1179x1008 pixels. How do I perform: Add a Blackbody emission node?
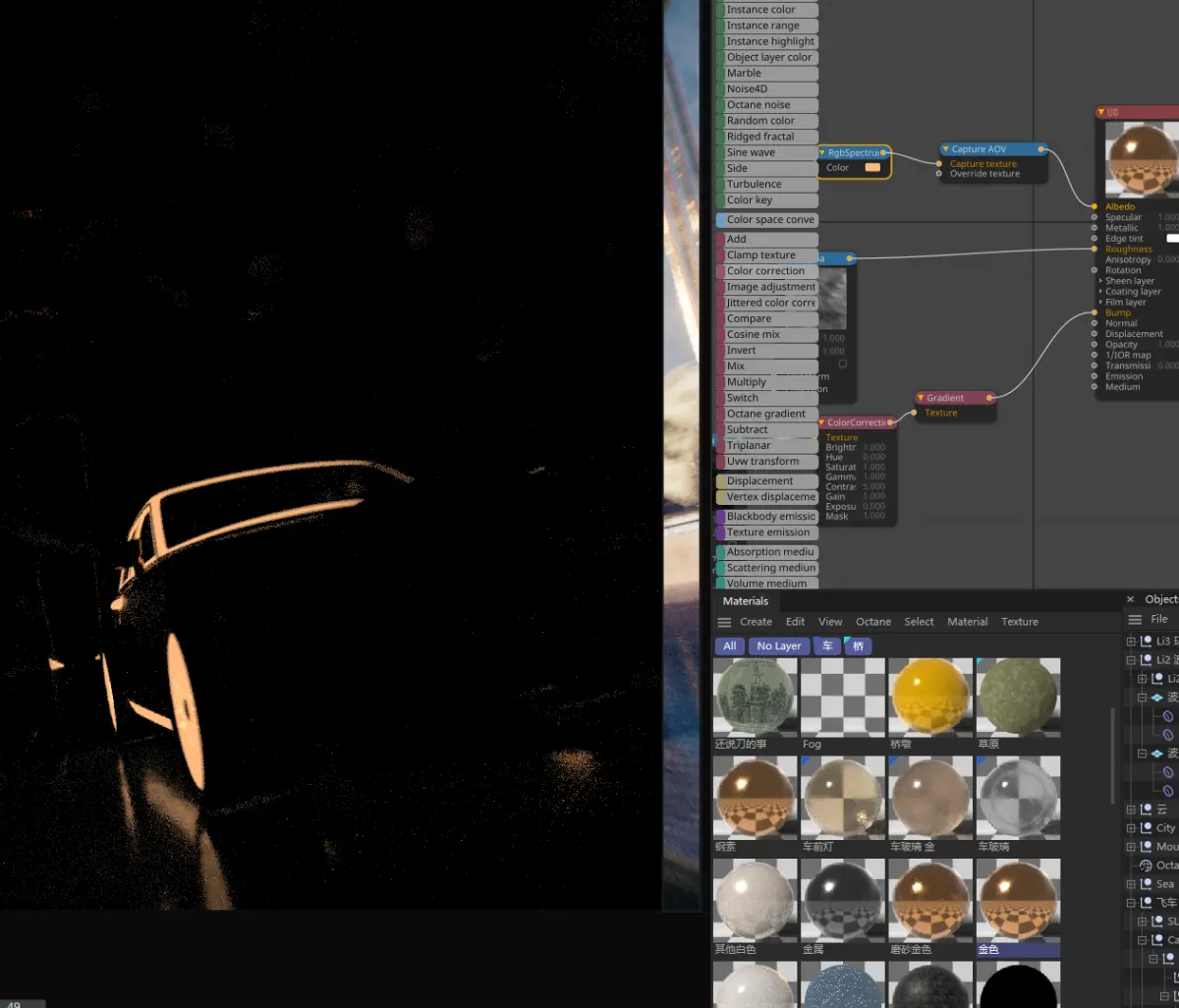click(x=768, y=516)
